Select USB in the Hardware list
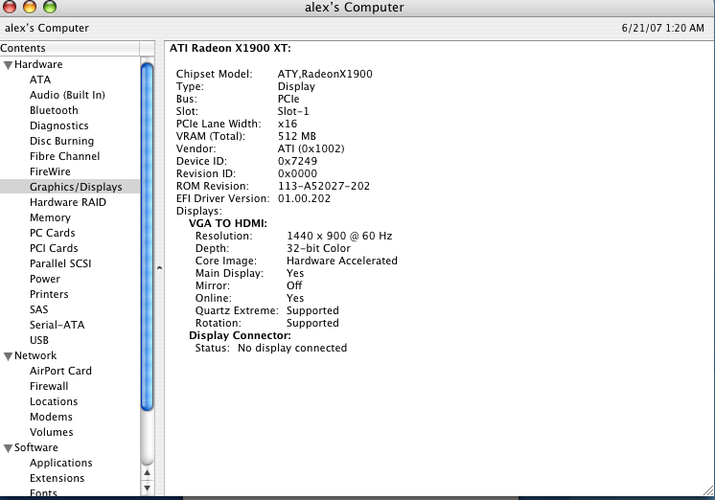 39,340
